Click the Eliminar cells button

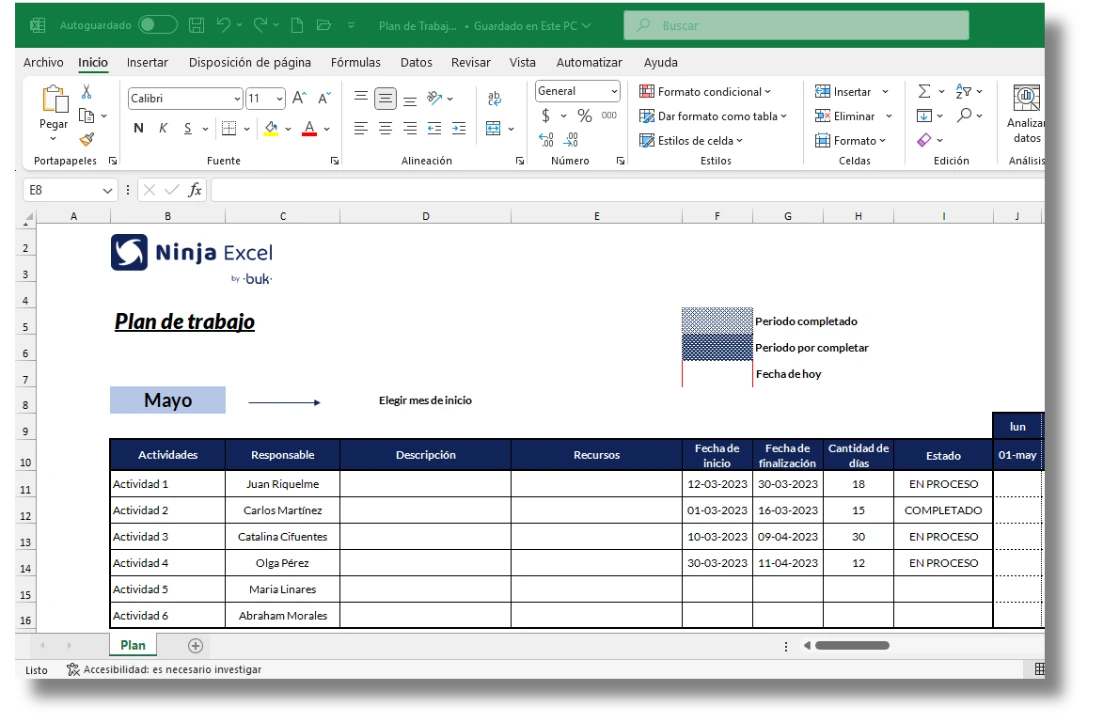click(844, 116)
